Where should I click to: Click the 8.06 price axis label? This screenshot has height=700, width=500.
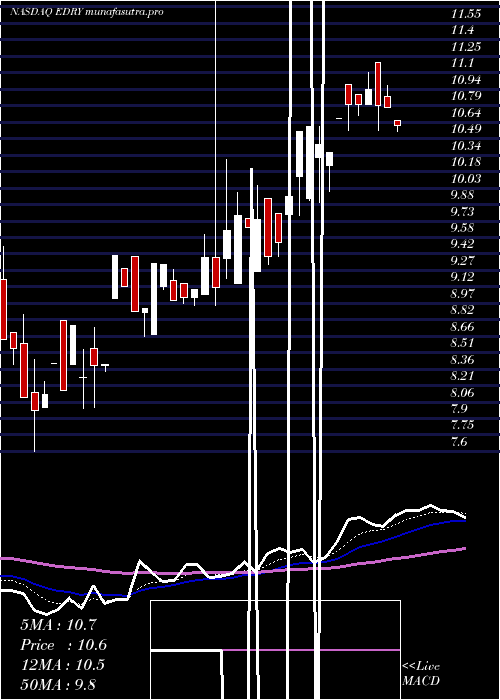pos(462,392)
